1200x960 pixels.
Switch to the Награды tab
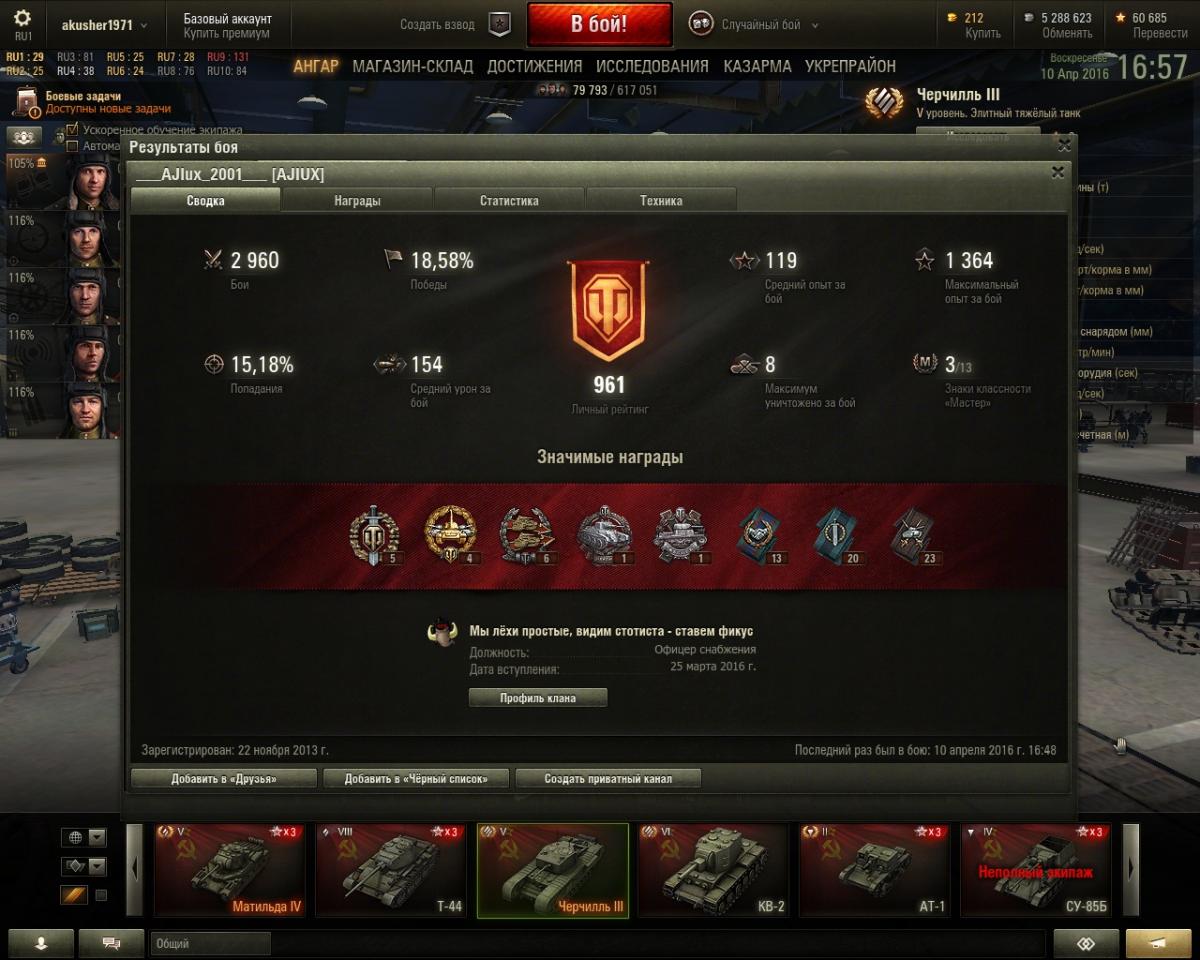[357, 200]
